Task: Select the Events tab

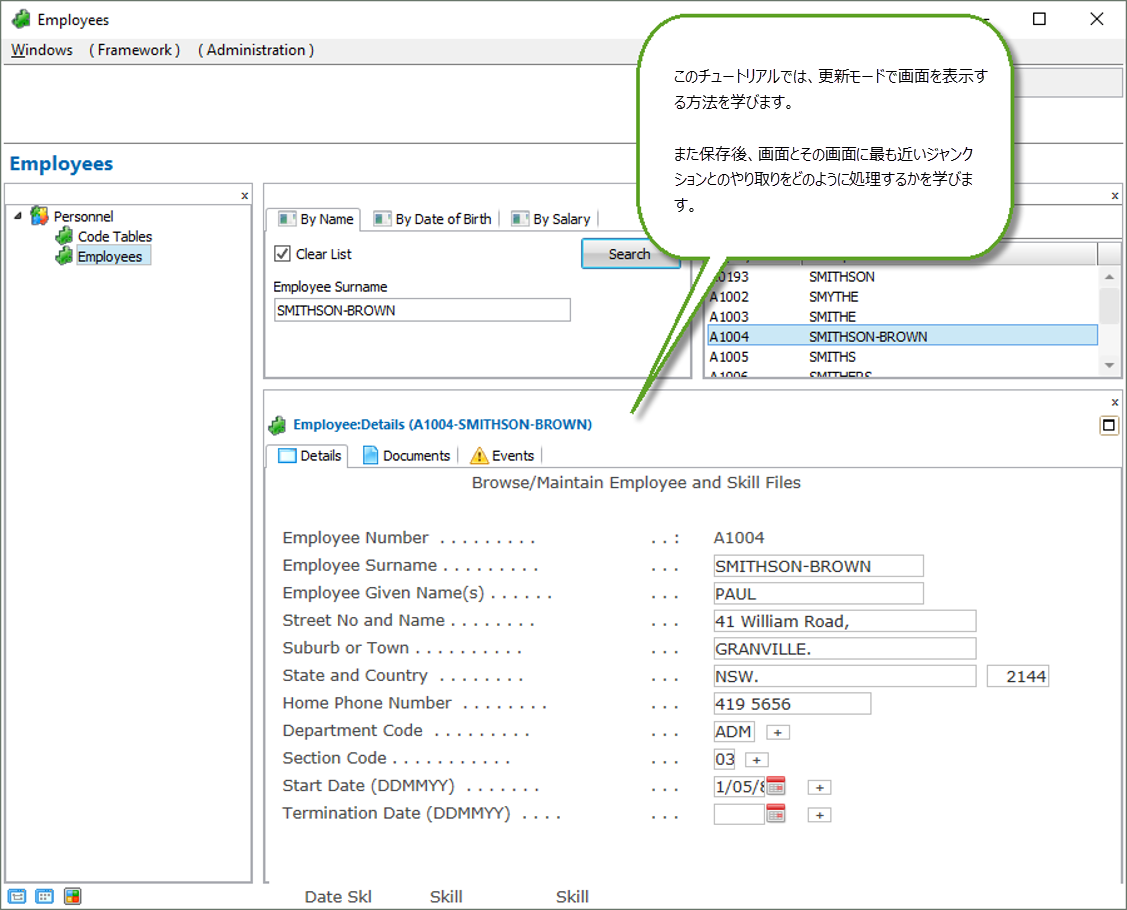Action: coord(502,456)
